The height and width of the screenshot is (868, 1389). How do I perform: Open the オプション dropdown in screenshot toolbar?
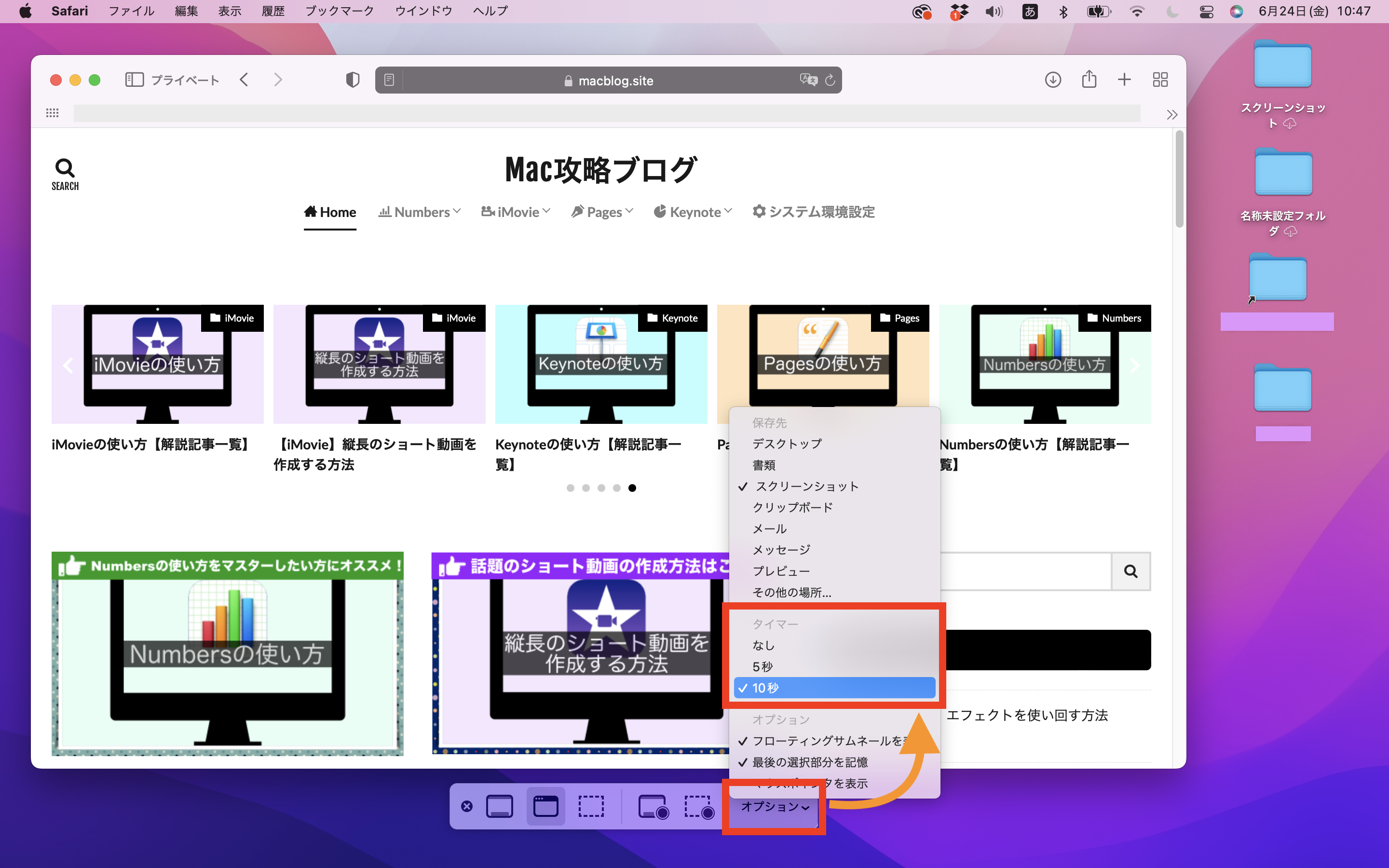tap(774, 807)
